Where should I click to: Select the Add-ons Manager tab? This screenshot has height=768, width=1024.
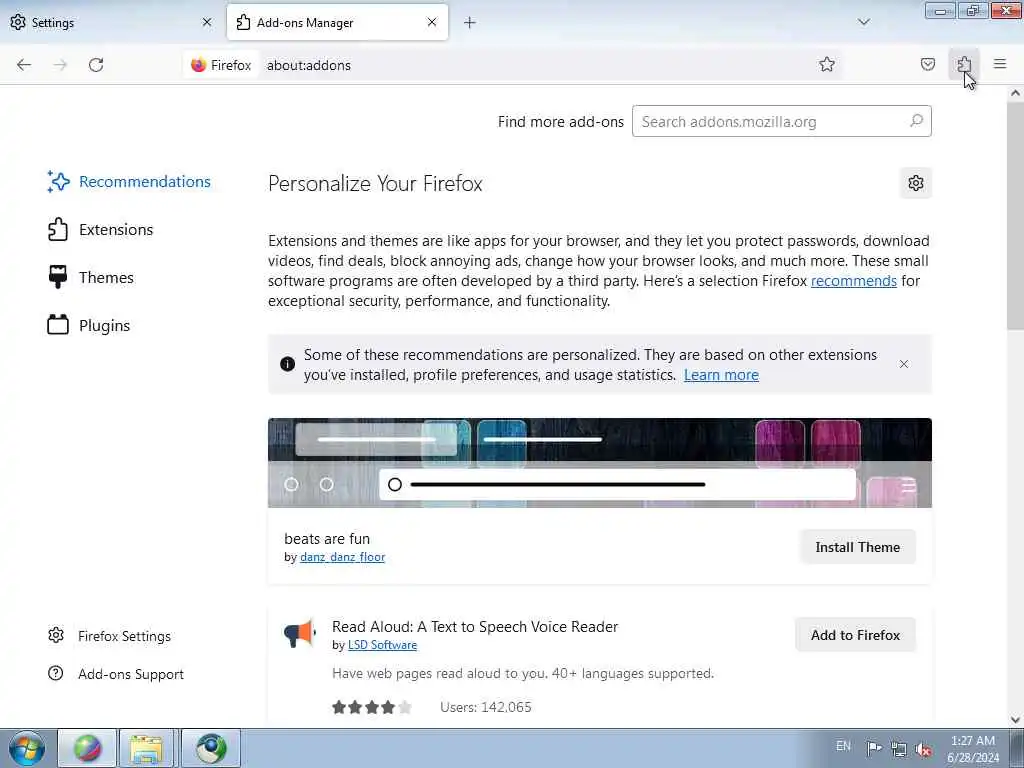pos(337,22)
